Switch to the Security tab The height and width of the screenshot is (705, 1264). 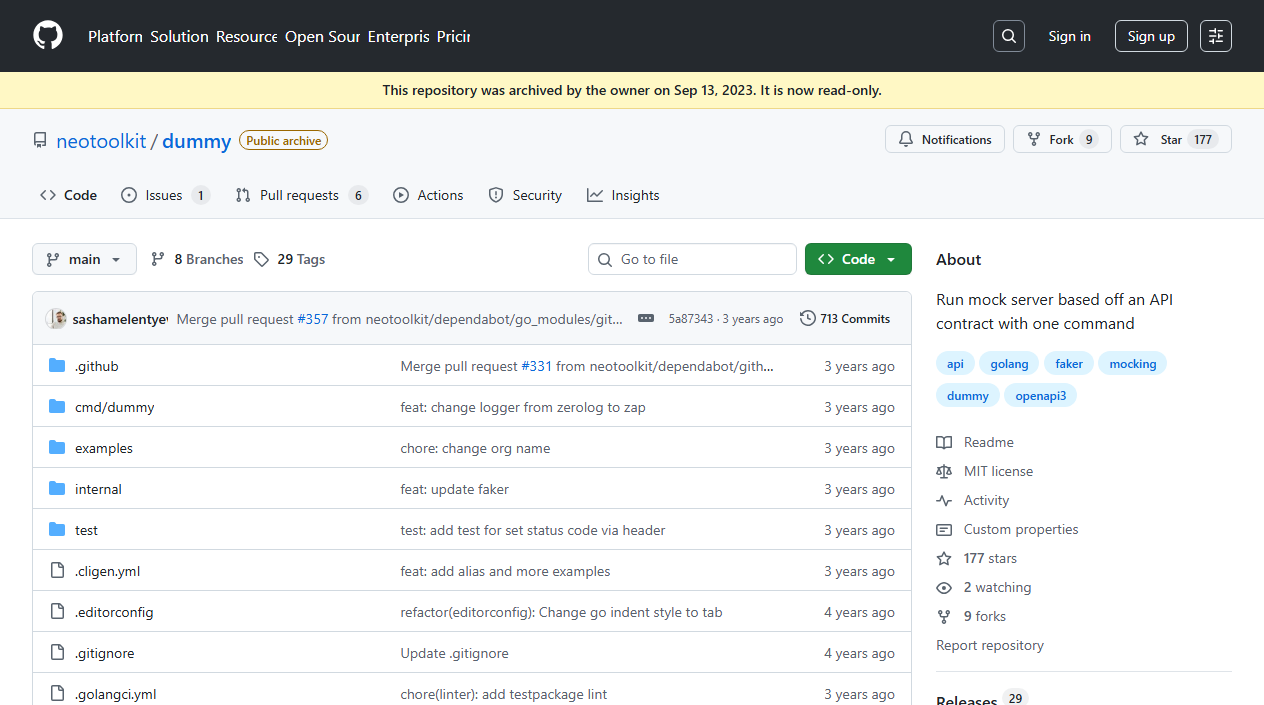(x=525, y=195)
